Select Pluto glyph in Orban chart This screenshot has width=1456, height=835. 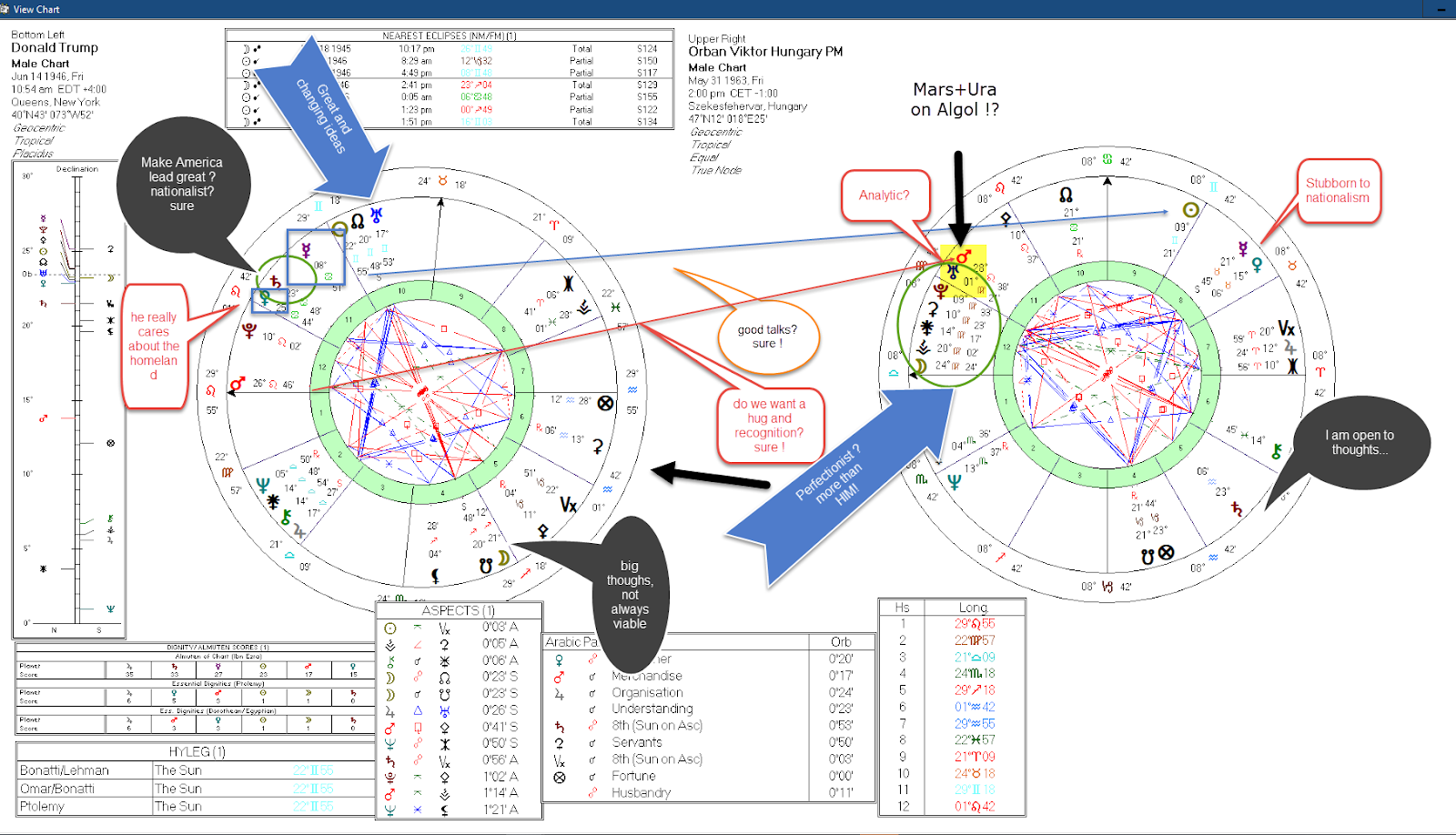click(x=941, y=291)
